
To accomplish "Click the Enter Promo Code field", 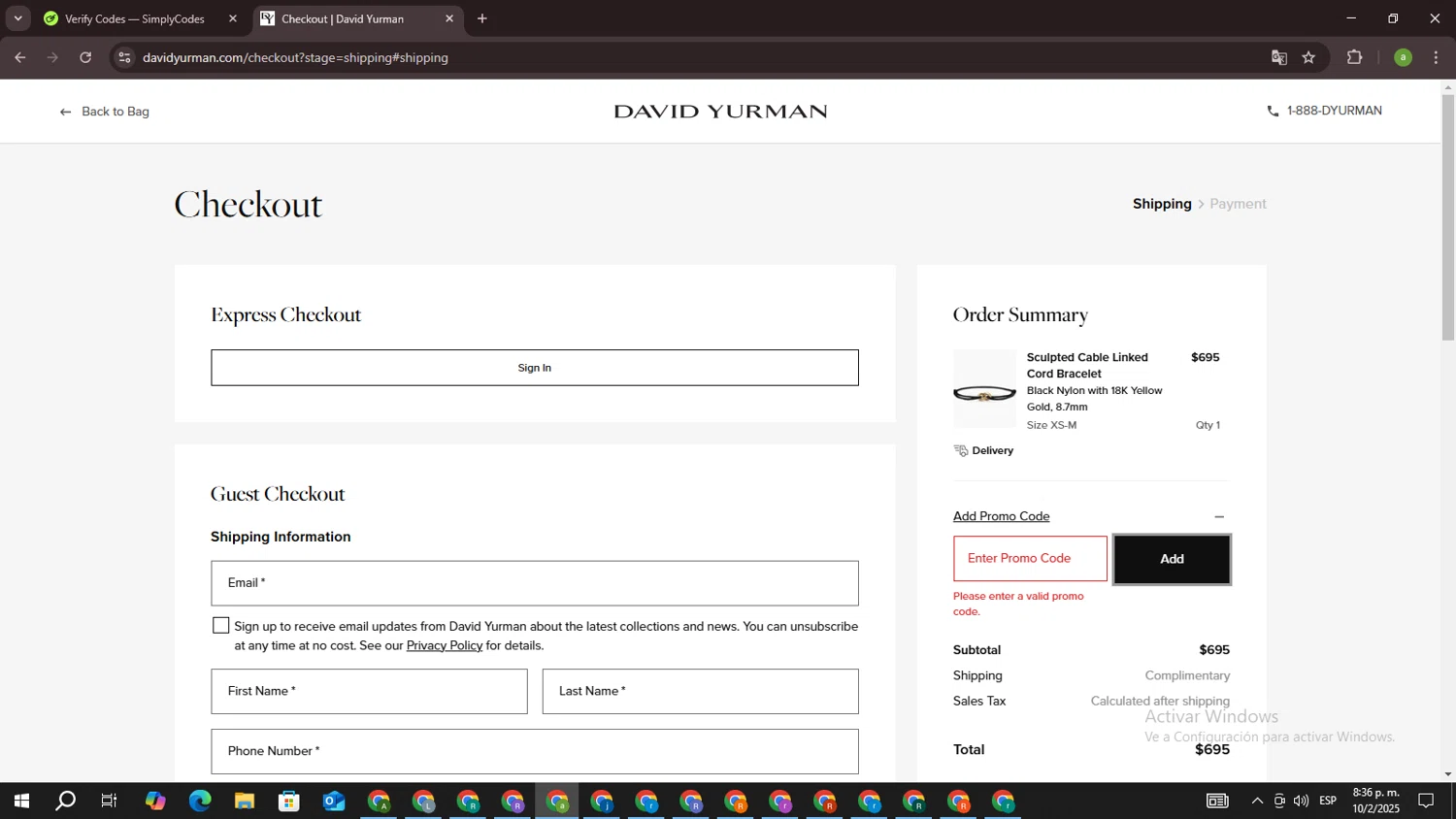I will pos(1030,558).
